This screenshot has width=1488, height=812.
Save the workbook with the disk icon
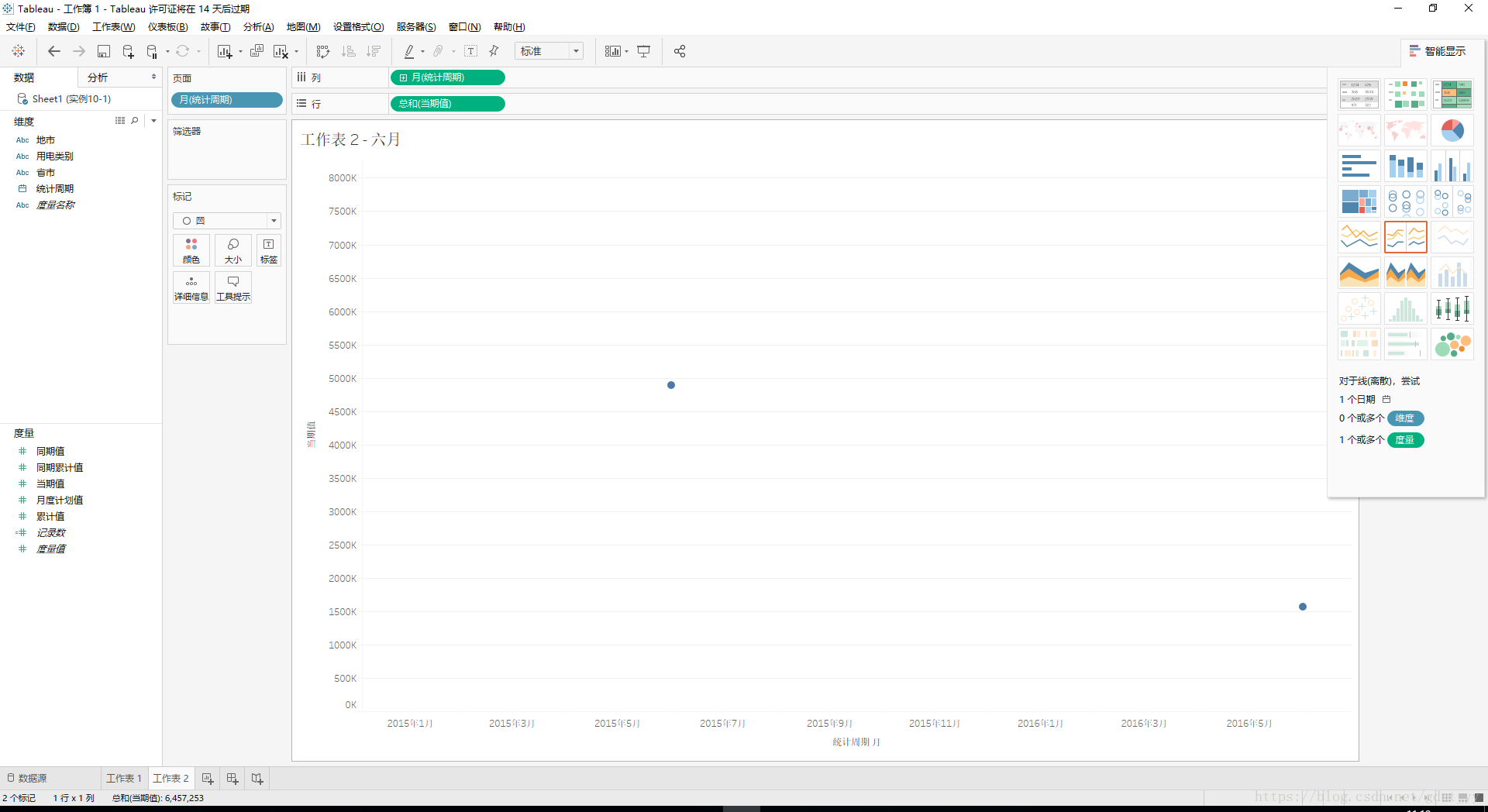pos(103,51)
